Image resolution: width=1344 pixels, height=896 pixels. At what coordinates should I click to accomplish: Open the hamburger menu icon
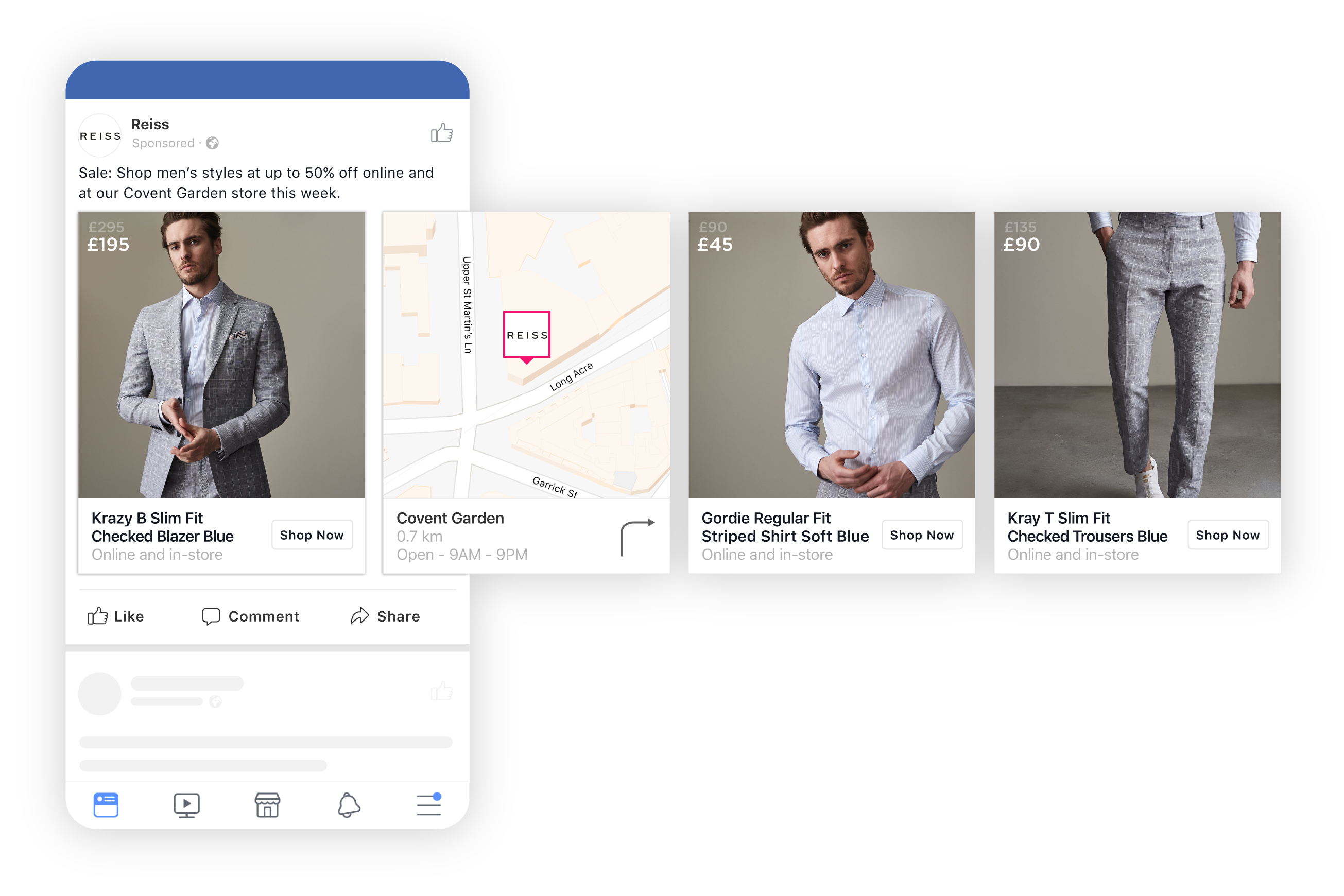[x=429, y=804]
